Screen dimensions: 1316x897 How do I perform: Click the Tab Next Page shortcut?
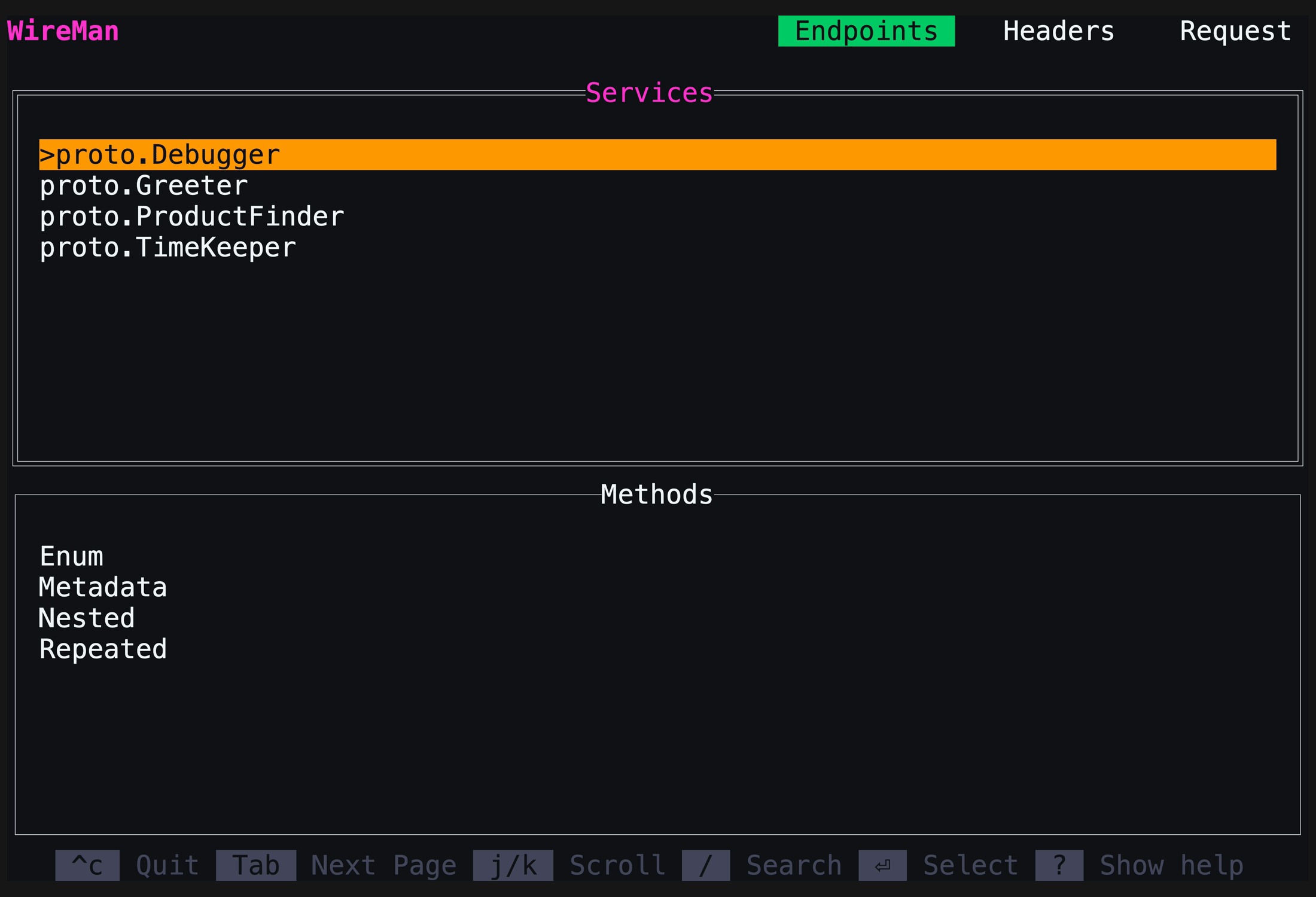255,865
